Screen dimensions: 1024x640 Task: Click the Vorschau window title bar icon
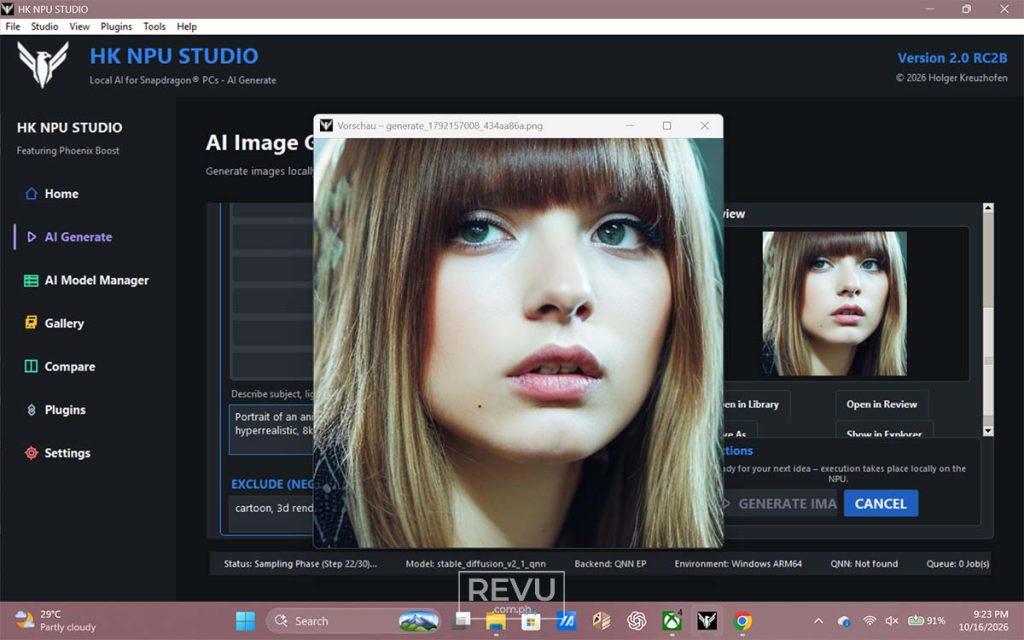pos(326,125)
